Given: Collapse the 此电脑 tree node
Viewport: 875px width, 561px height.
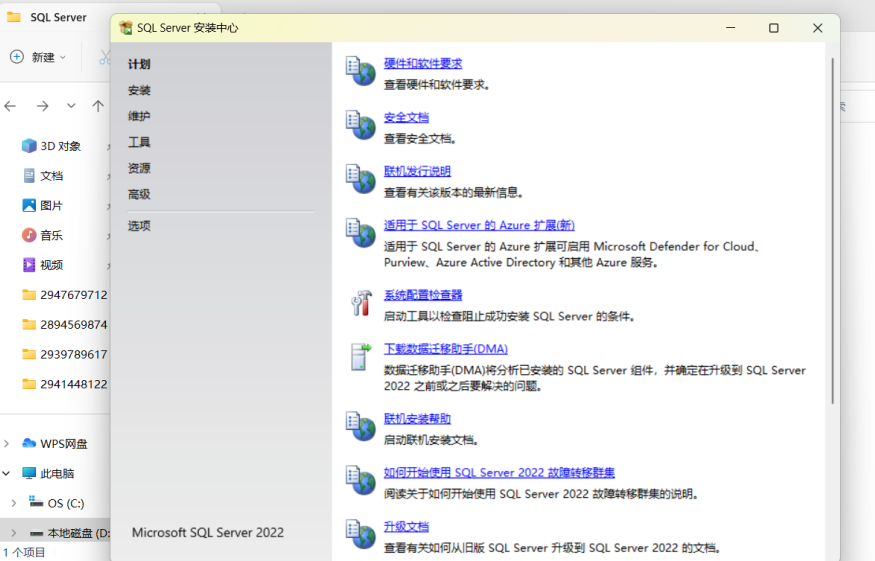Looking at the screenshot, I should (x=6, y=473).
